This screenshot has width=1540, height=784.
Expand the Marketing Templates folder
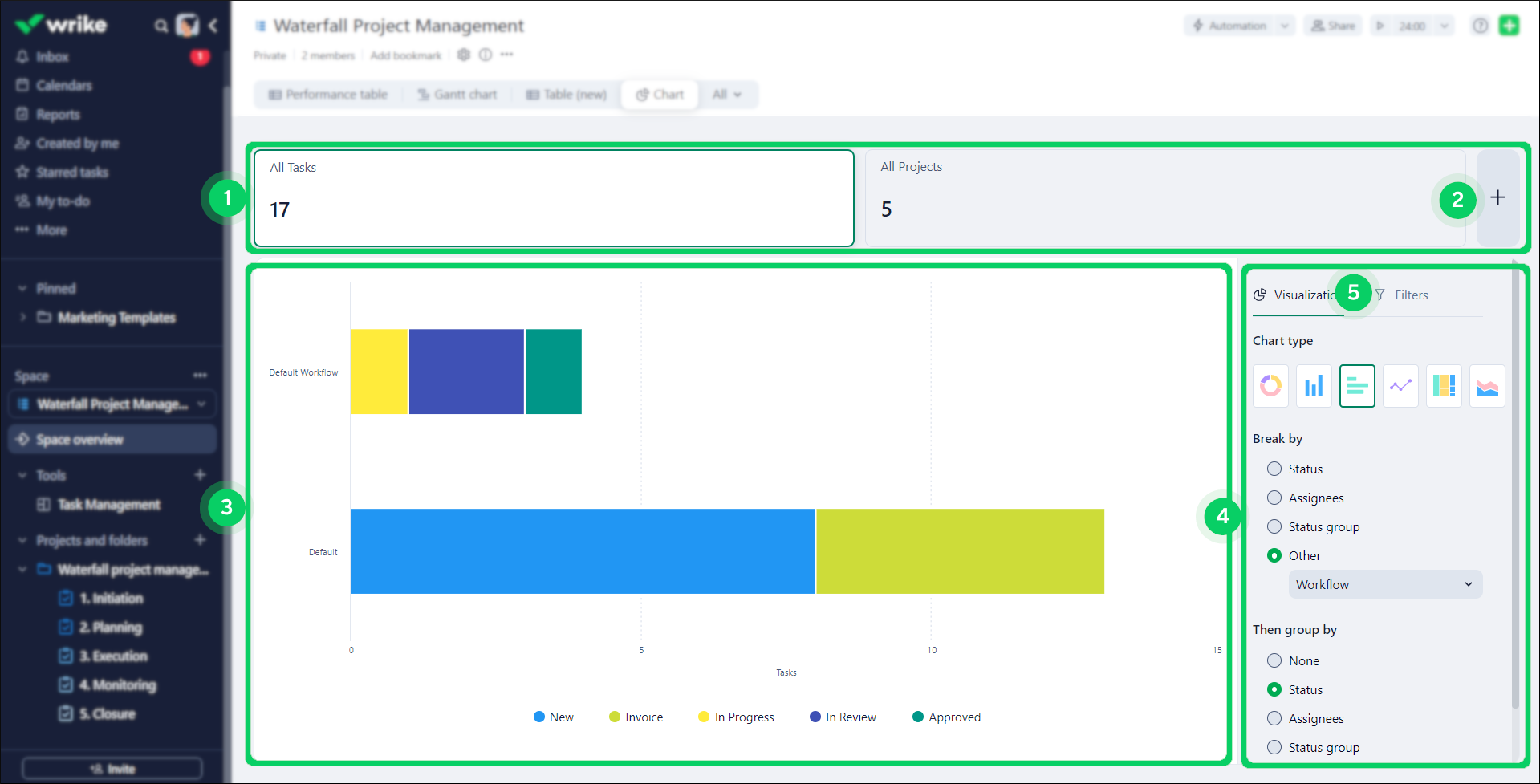click(x=23, y=317)
